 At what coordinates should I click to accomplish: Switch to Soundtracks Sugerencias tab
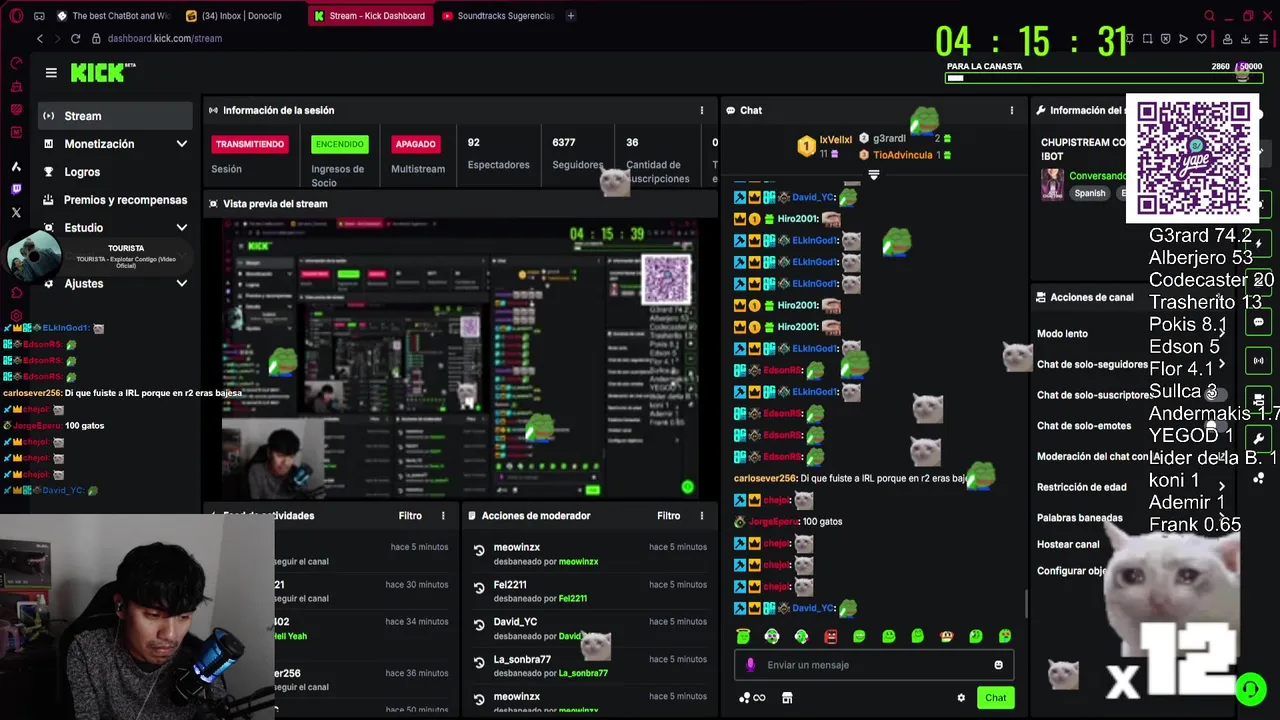coord(497,16)
